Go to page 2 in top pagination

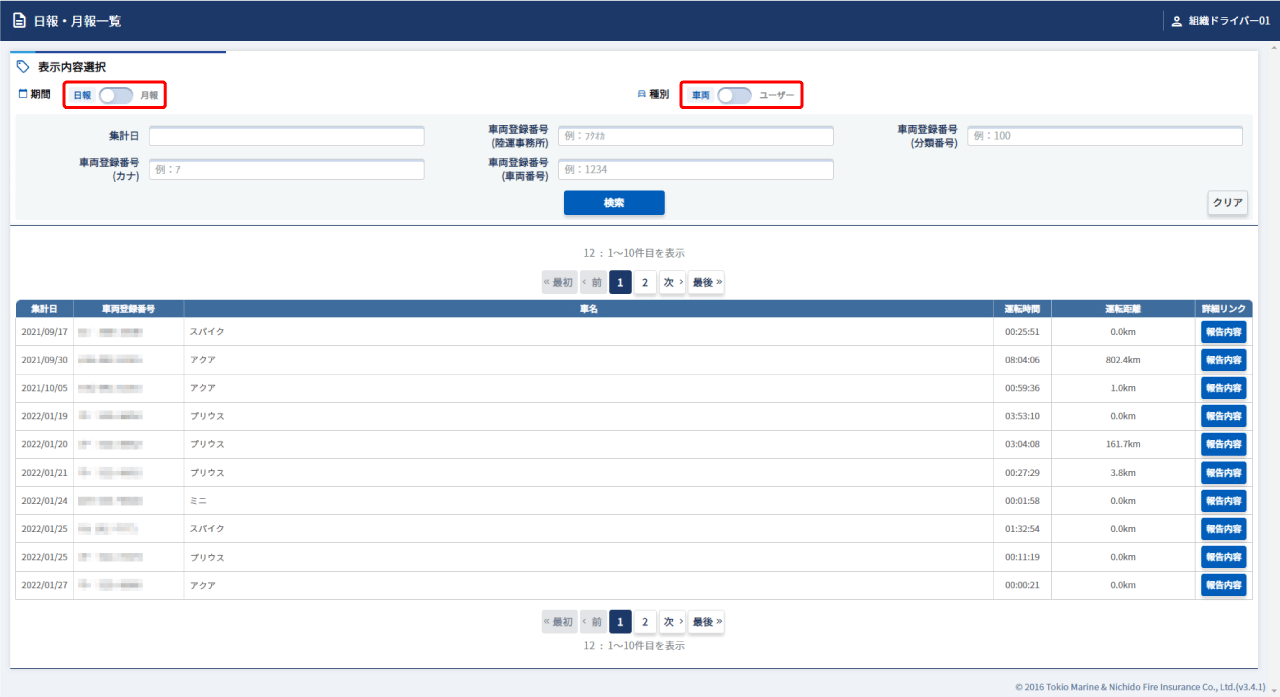(x=645, y=283)
